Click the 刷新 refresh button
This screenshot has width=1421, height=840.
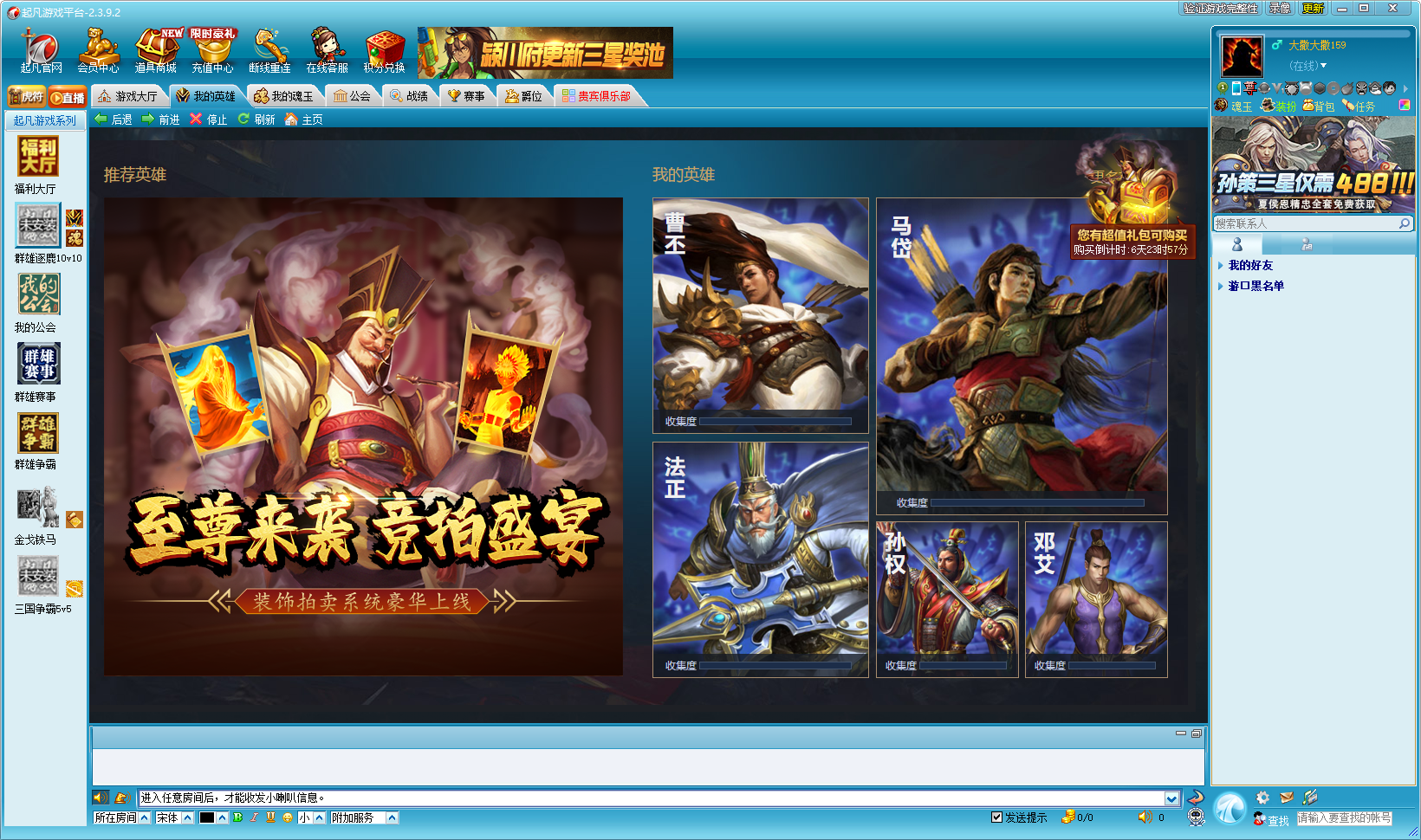[256, 120]
